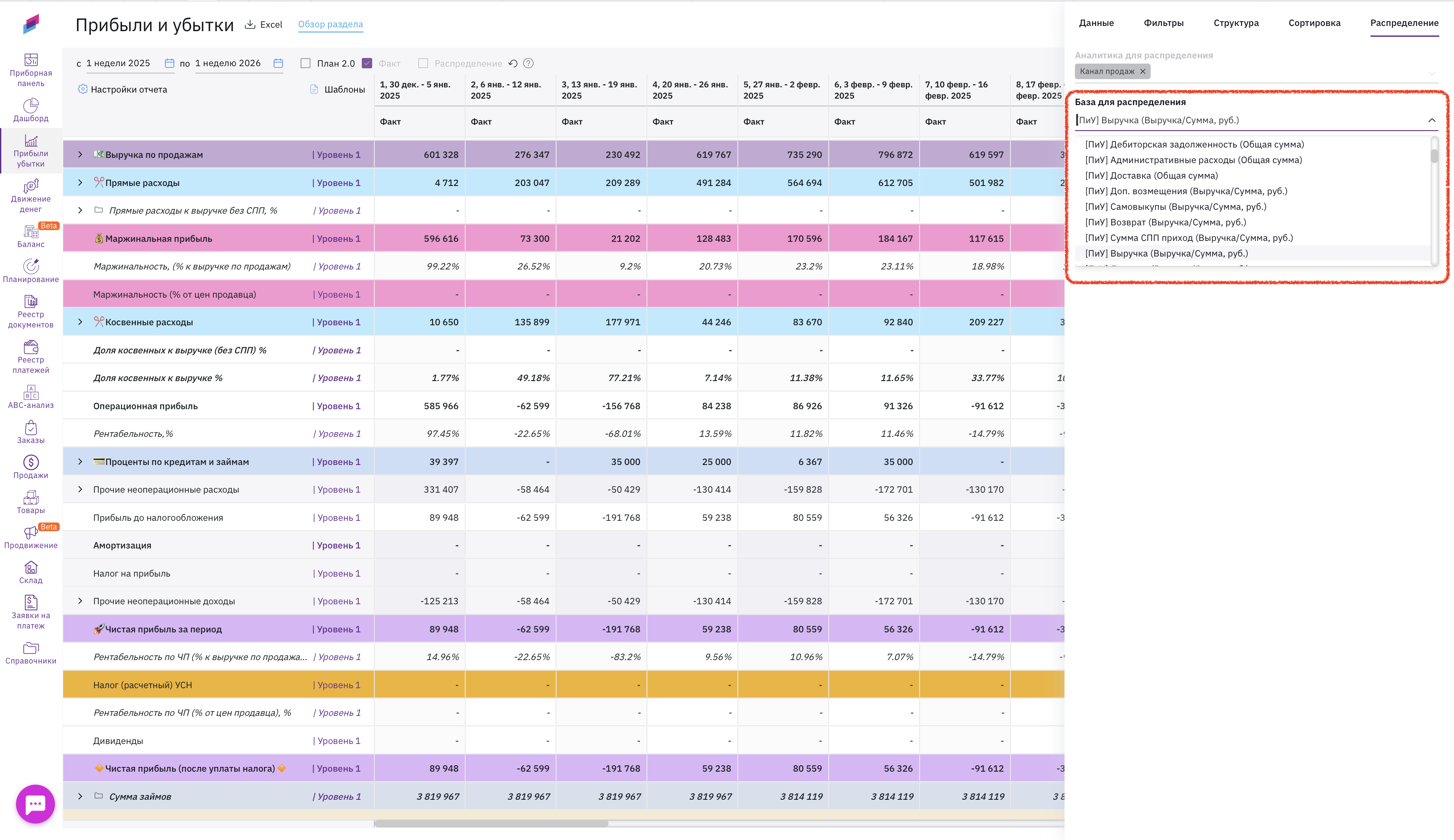The height and width of the screenshot is (840, 1454).
Task: Switch to the Фильтры tab
Action: coord(1163,23)
